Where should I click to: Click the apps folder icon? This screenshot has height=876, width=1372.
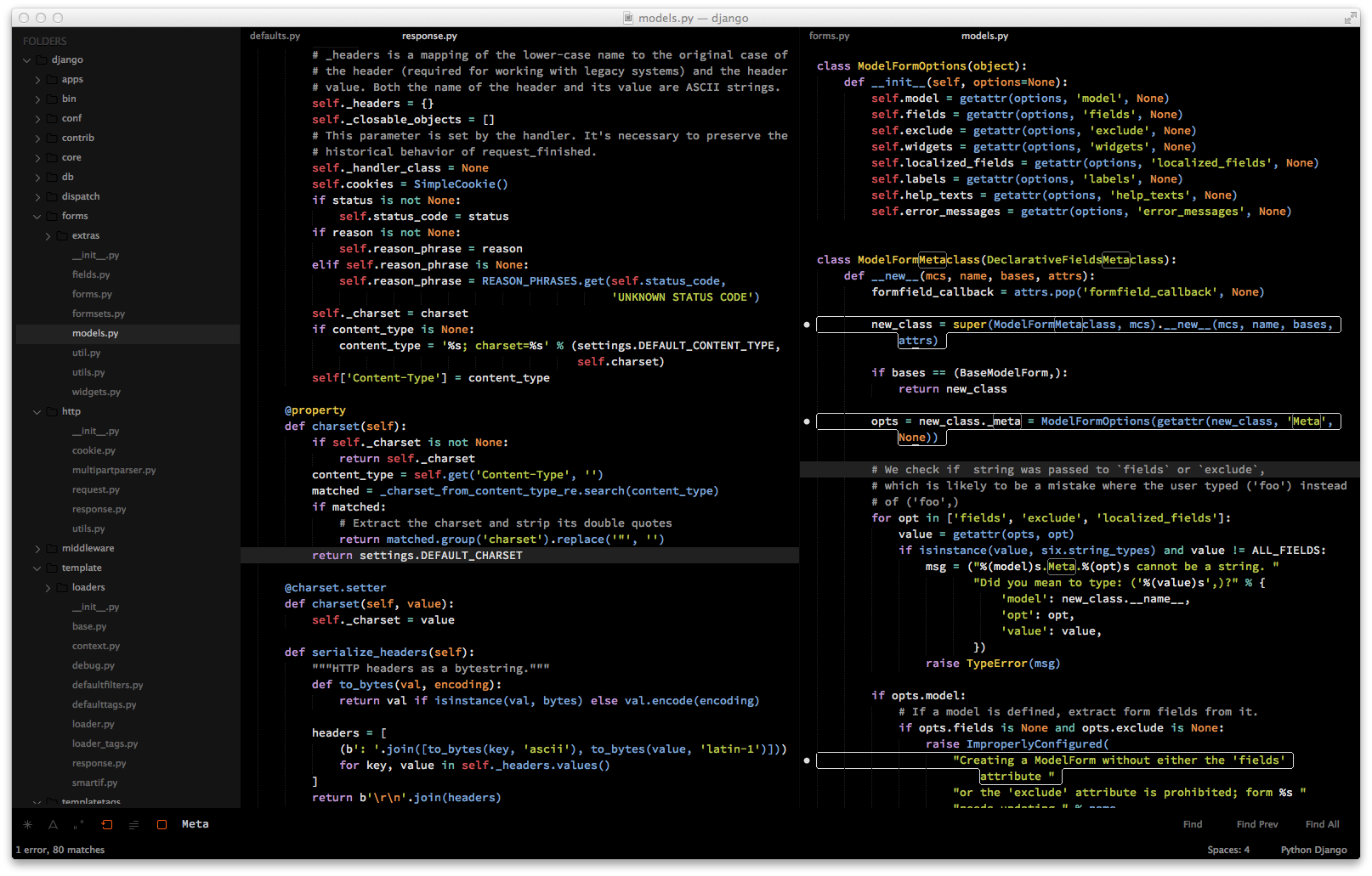(52, 79)
